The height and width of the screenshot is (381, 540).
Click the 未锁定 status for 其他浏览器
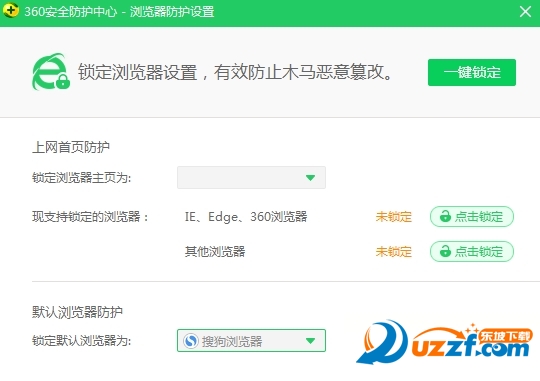coord(394,252)
